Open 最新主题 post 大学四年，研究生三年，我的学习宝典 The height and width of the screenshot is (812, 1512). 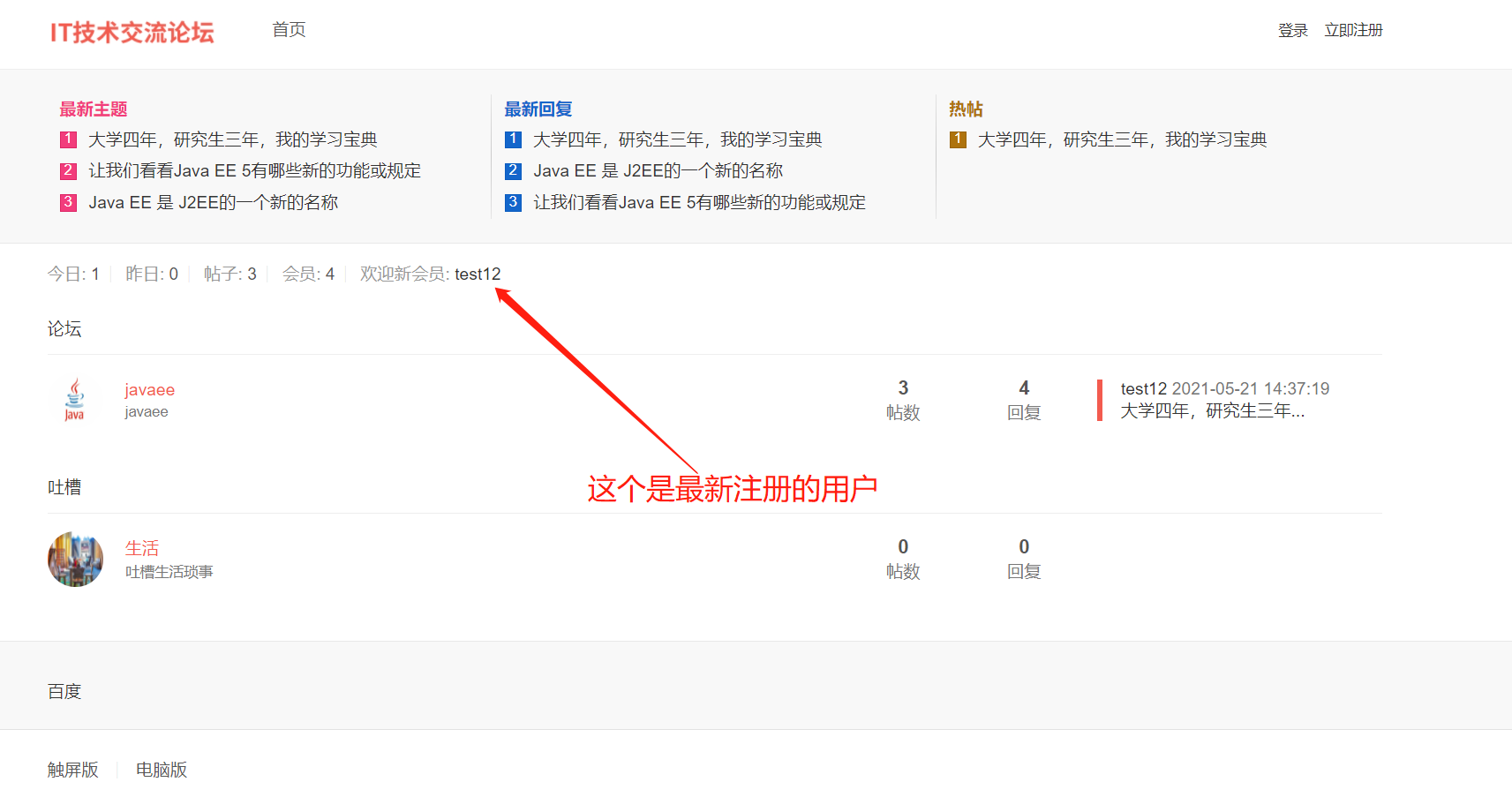tap(233, 139)
